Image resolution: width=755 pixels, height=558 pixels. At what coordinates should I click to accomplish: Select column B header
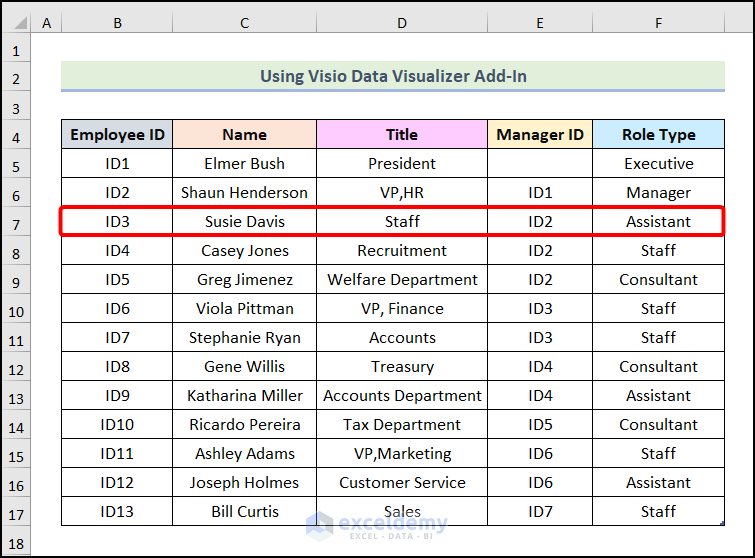pyautogui.click(x=117, y=21)
